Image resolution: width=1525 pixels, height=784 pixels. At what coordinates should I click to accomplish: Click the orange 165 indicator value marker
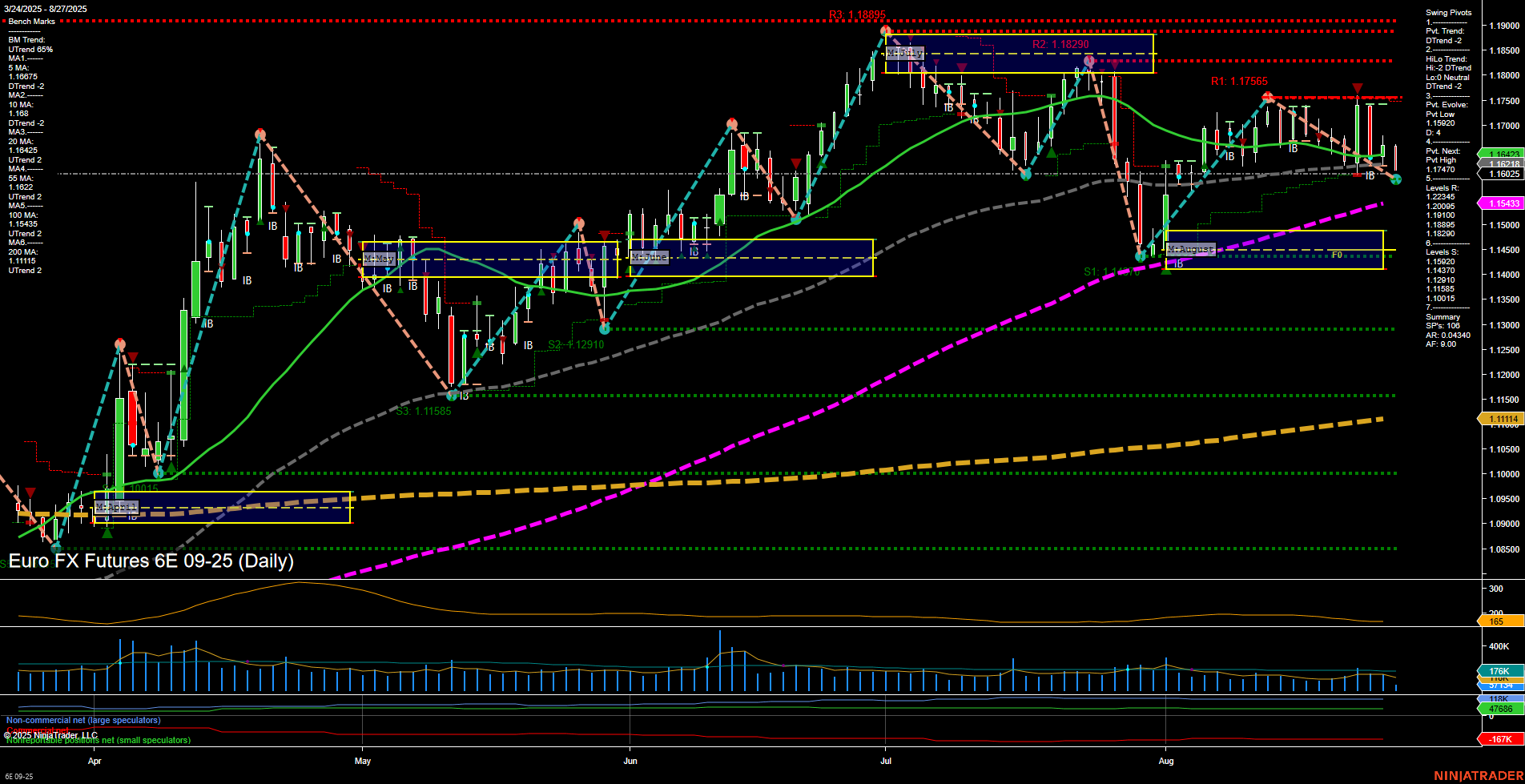coord(1501,621)
